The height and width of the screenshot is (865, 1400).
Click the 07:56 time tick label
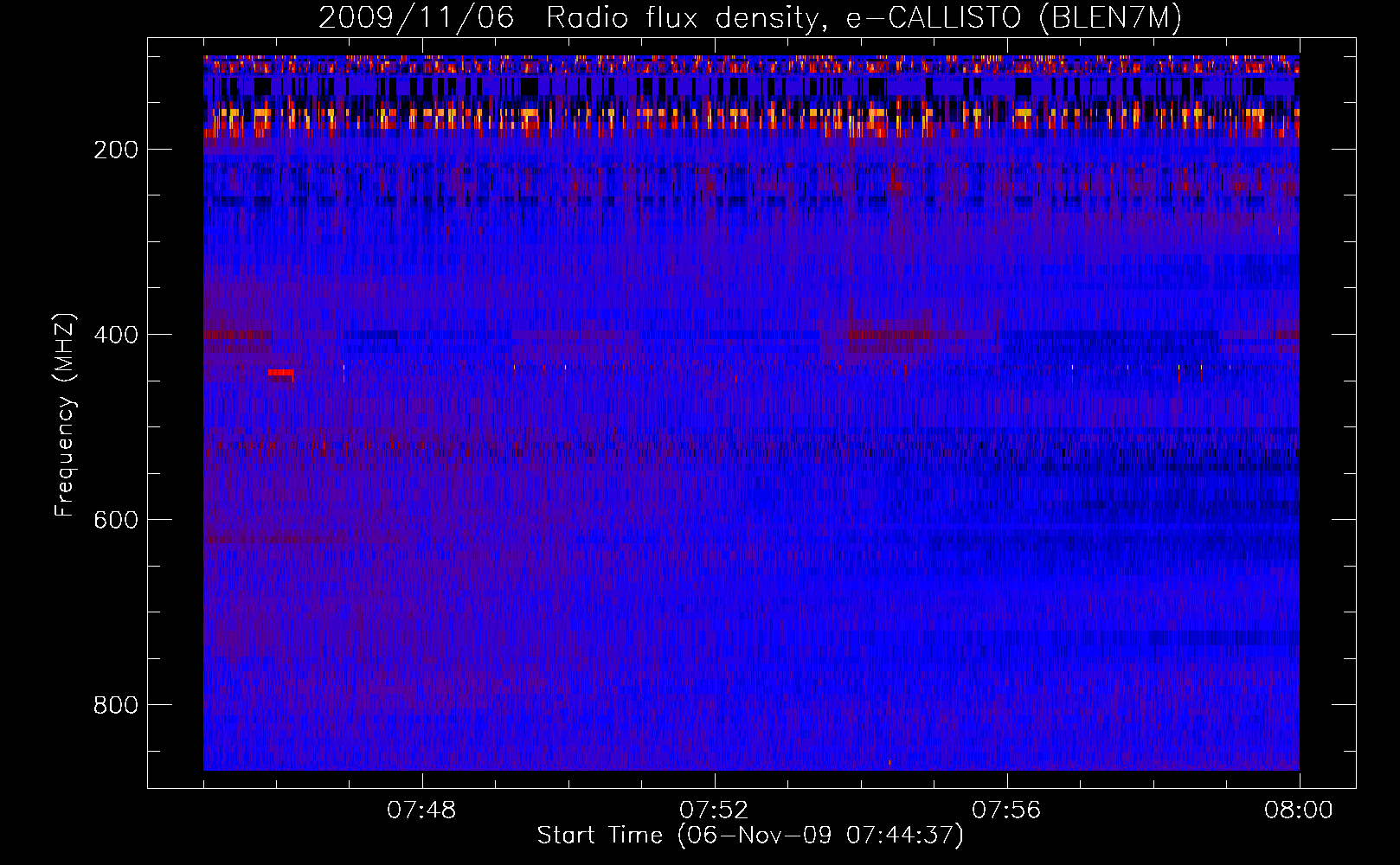[1006, 811]
